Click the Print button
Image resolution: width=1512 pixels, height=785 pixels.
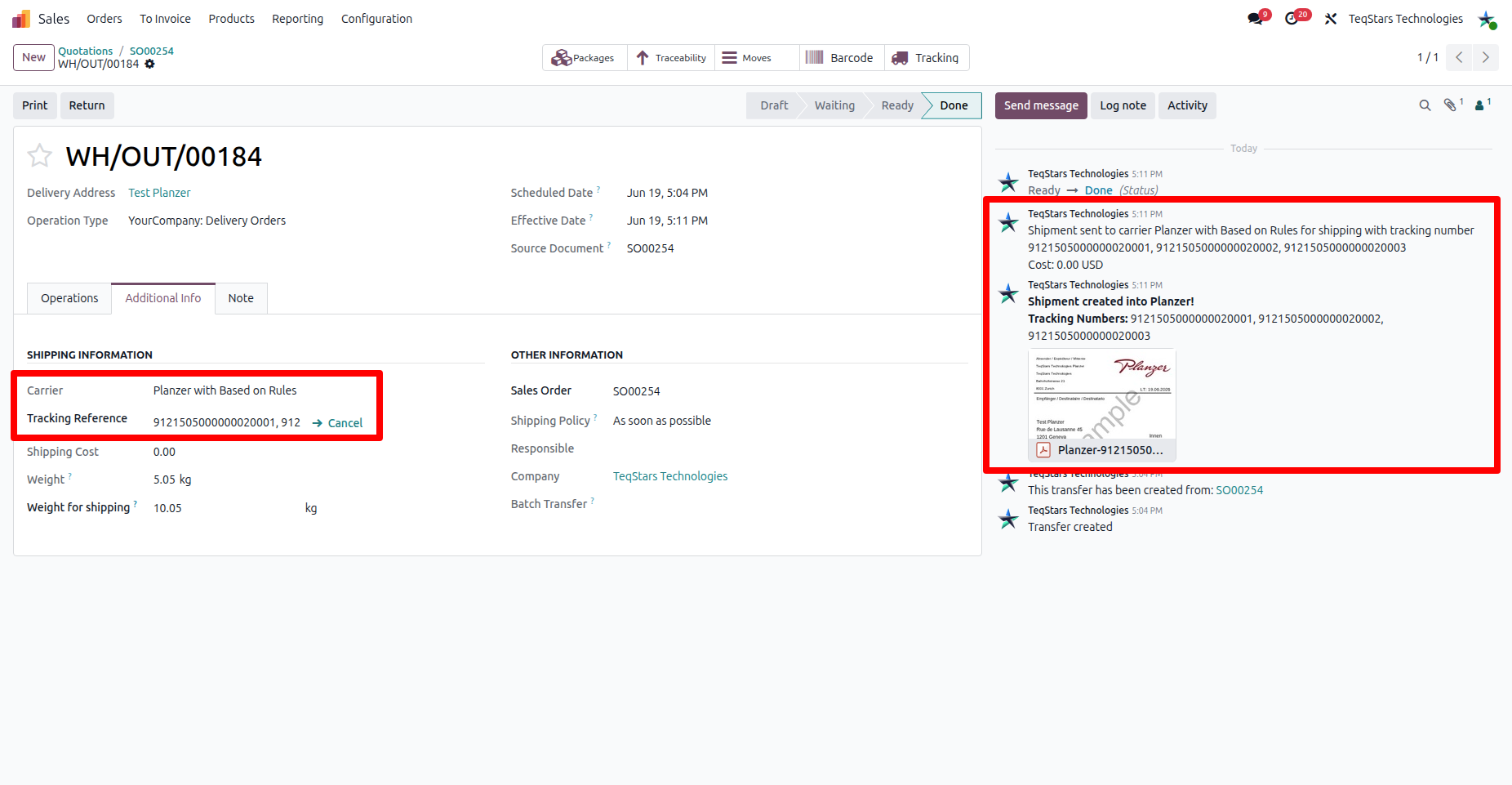pos(35,105)
